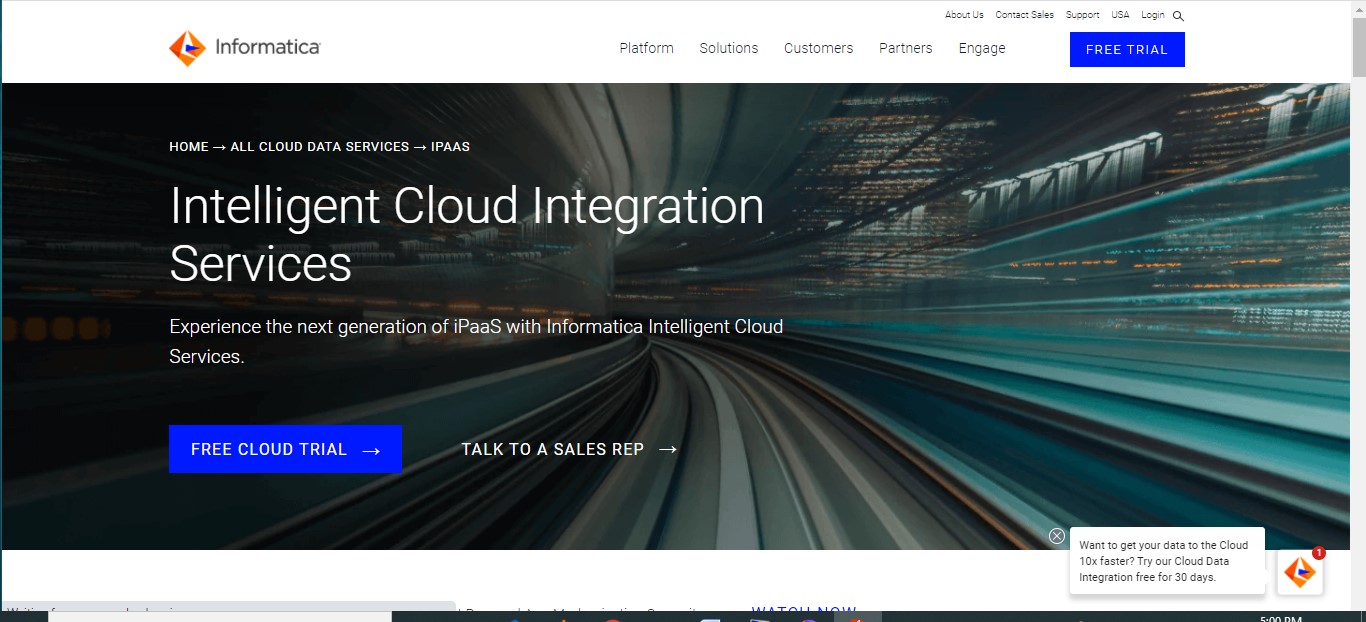This screenshot has width=1366, height=622.
Task: Open the Solutions menu
Action: coord(729,48)
